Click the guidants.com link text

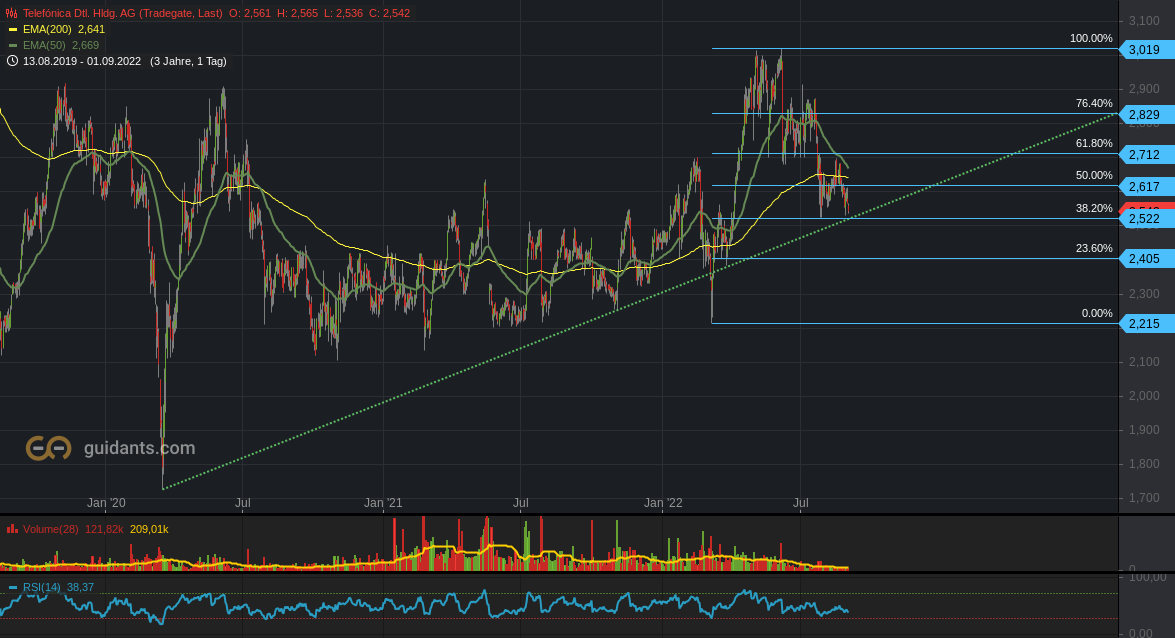(139, 449)
